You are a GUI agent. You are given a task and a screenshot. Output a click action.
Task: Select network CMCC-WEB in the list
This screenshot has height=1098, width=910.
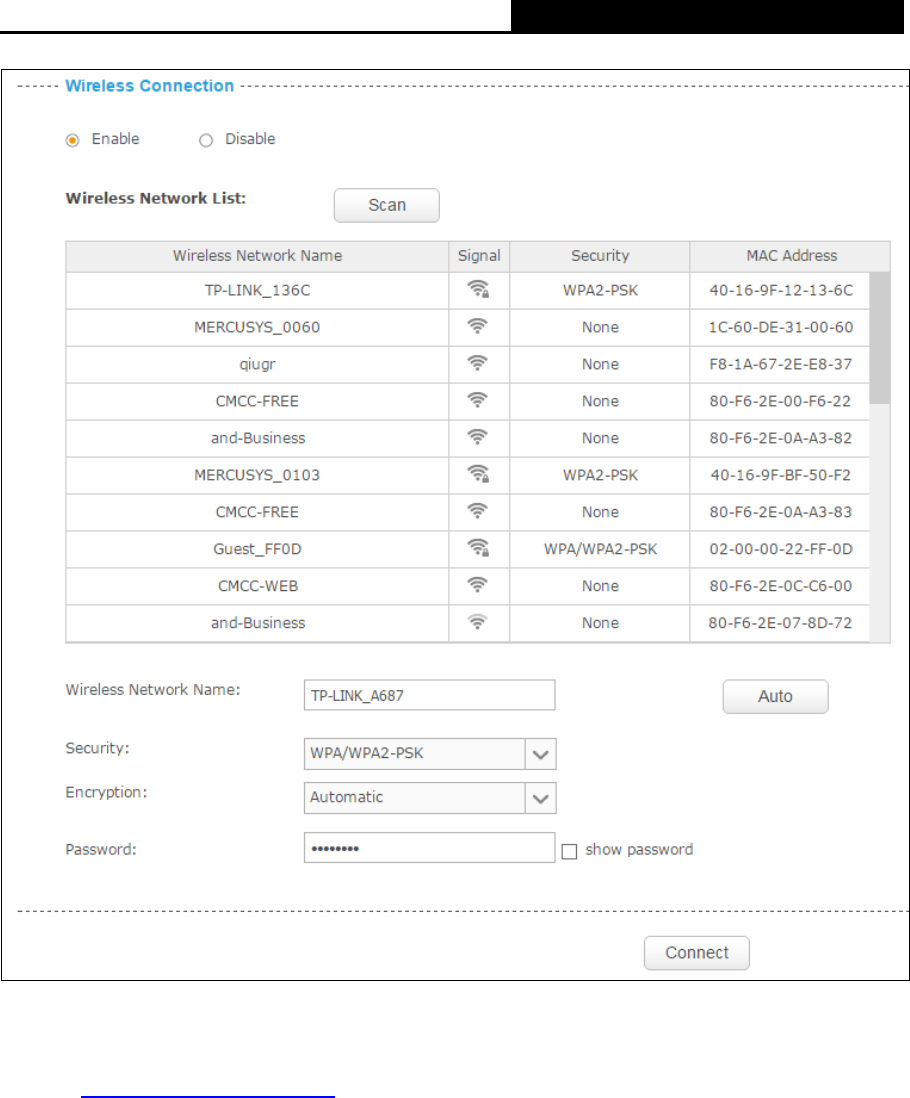coord(258,586)
